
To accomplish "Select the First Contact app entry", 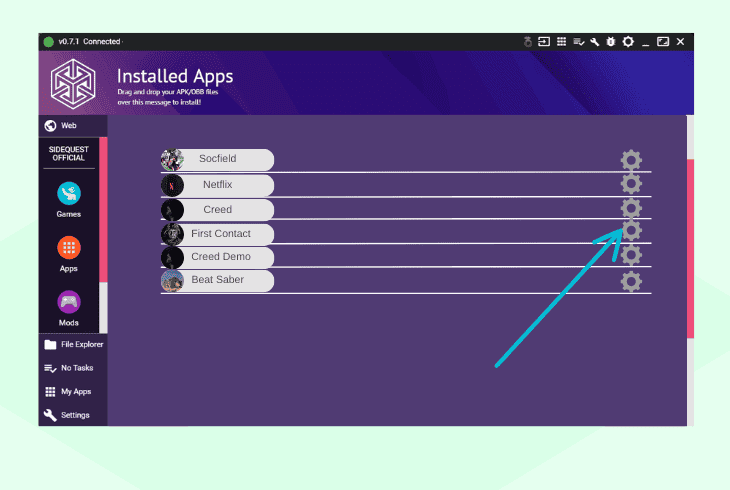I will [217, 234].
